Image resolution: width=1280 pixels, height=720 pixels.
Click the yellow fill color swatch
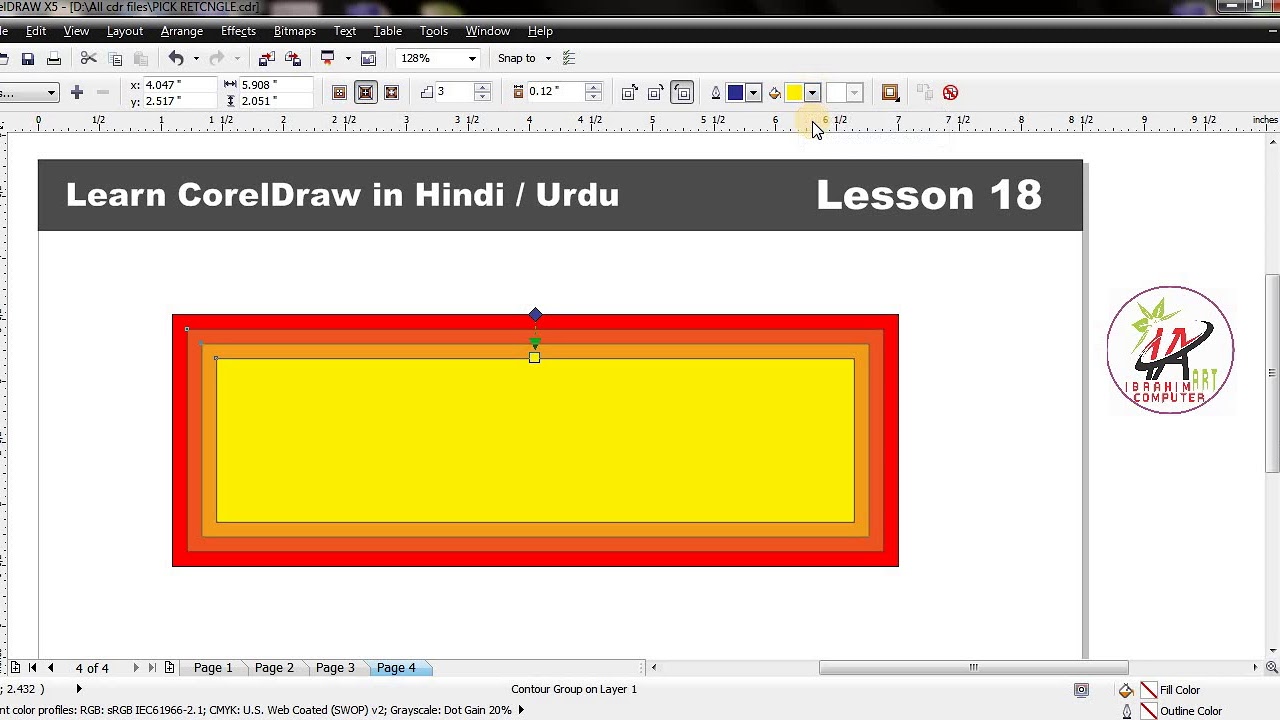coord(794,93)
